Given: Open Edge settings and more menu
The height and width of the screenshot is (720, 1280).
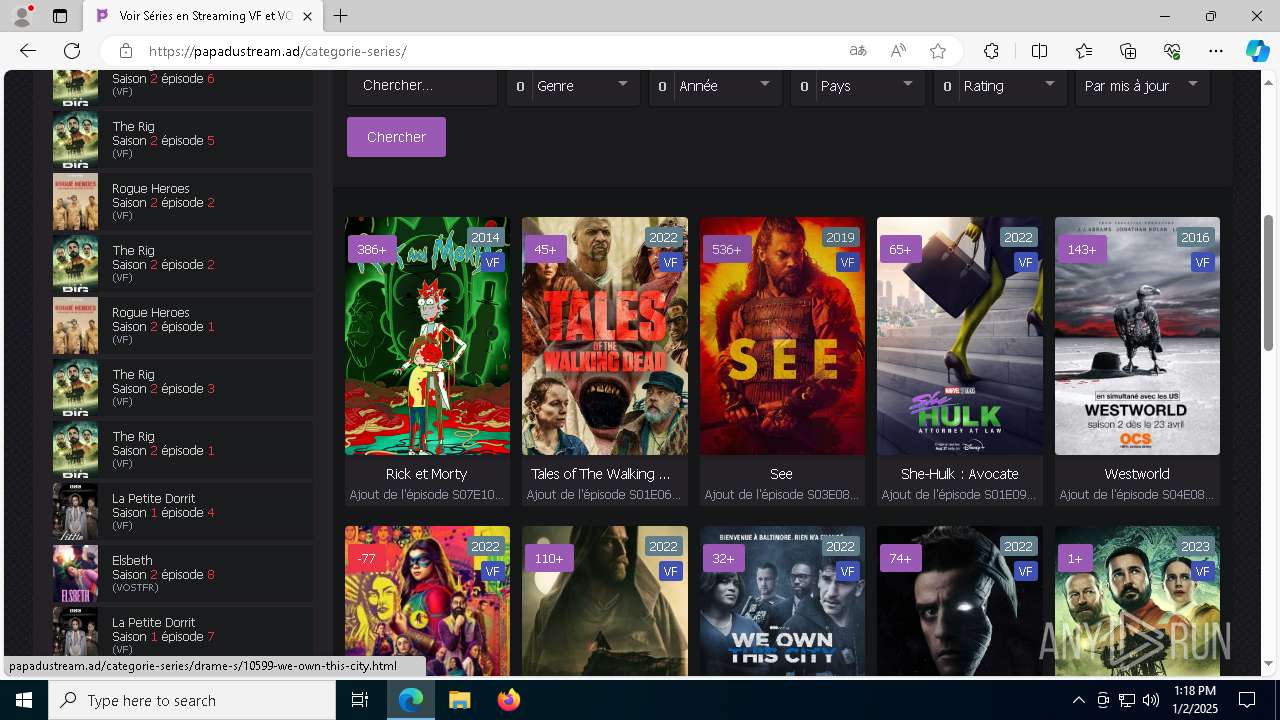Looking at the screenshot, I should [x=1216, y=51].
